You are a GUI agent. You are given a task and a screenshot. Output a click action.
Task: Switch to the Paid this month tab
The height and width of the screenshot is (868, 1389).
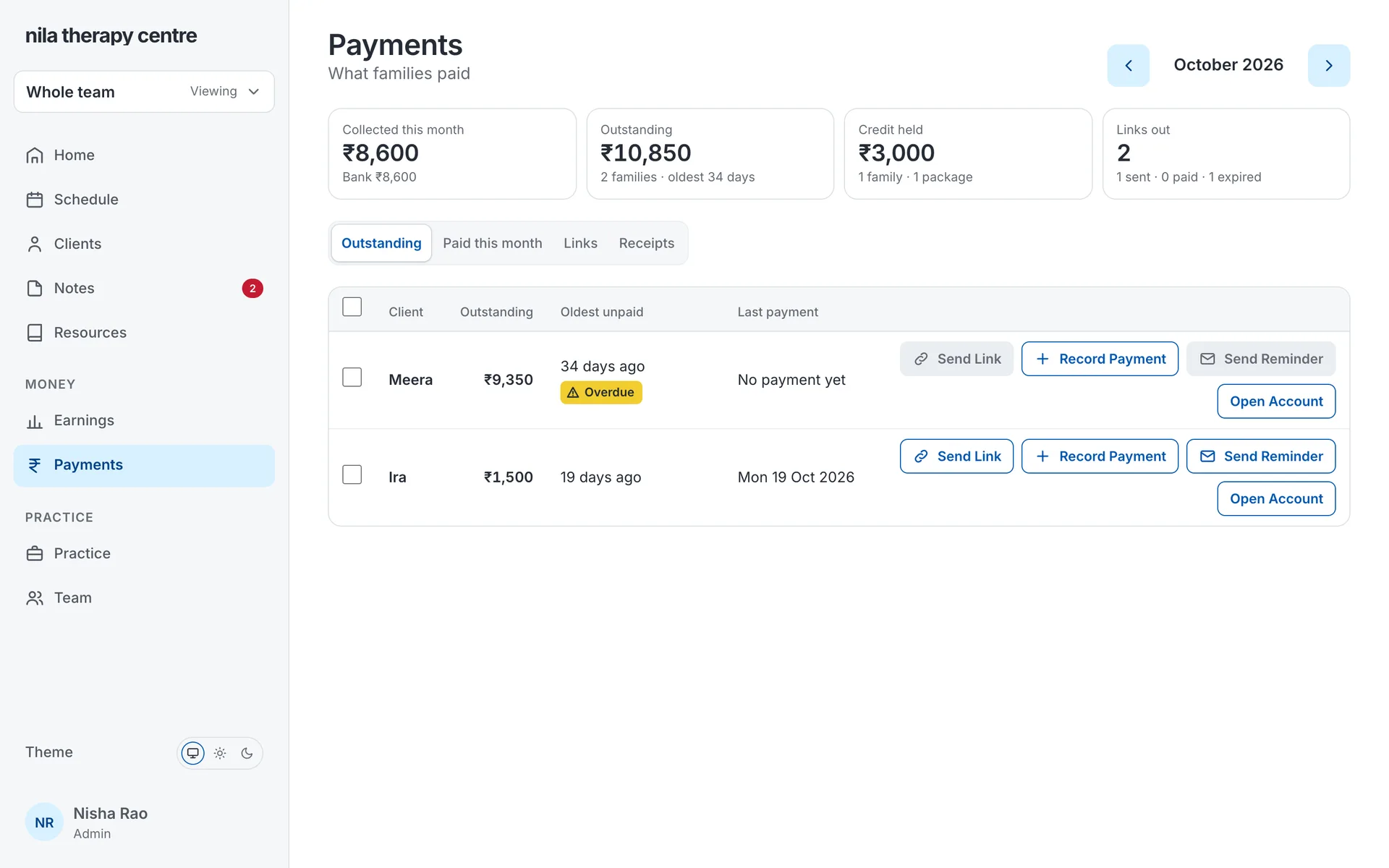(493, 243)
